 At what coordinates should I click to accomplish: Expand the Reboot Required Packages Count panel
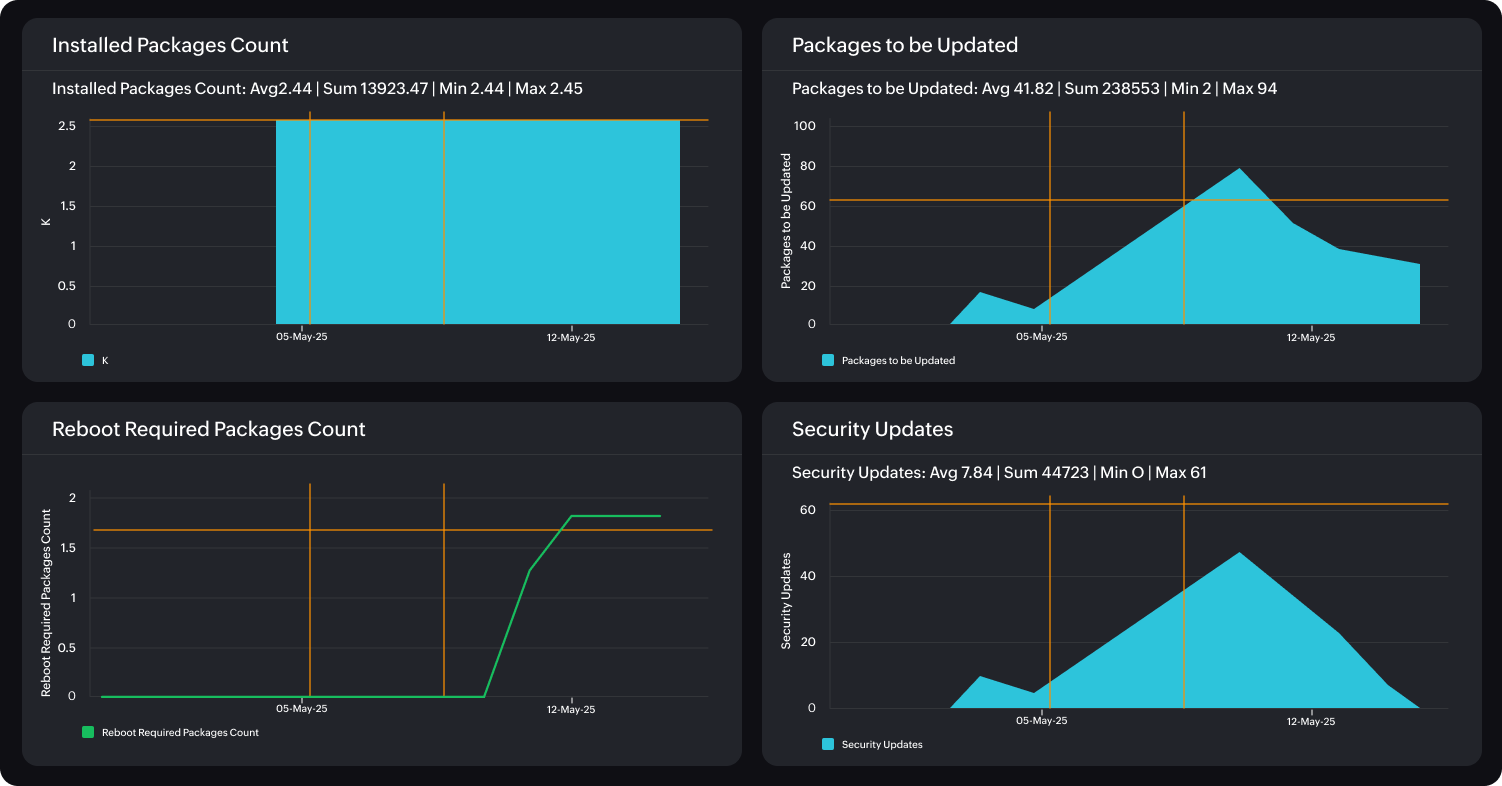point(209,429)
